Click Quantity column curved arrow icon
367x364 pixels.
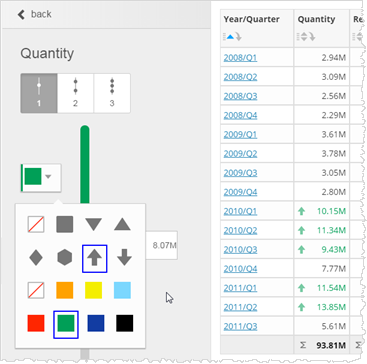tap(312, 37)
